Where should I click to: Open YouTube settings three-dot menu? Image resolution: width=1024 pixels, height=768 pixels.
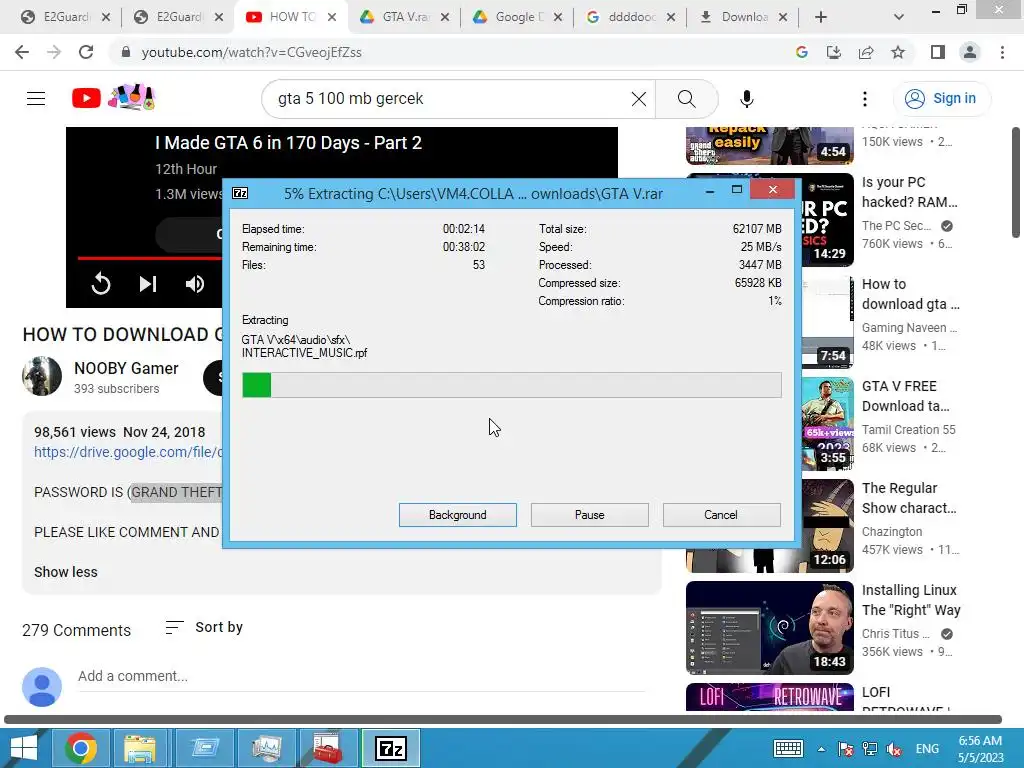pos(865,99)
